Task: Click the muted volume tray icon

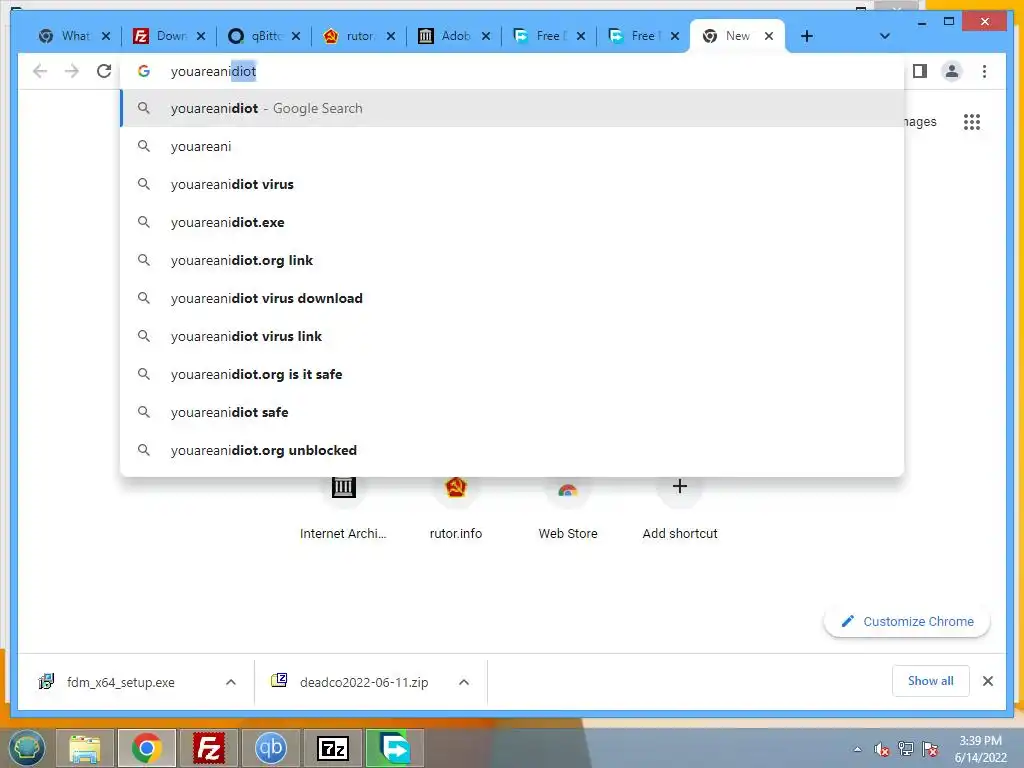Action: click(881, 749)
